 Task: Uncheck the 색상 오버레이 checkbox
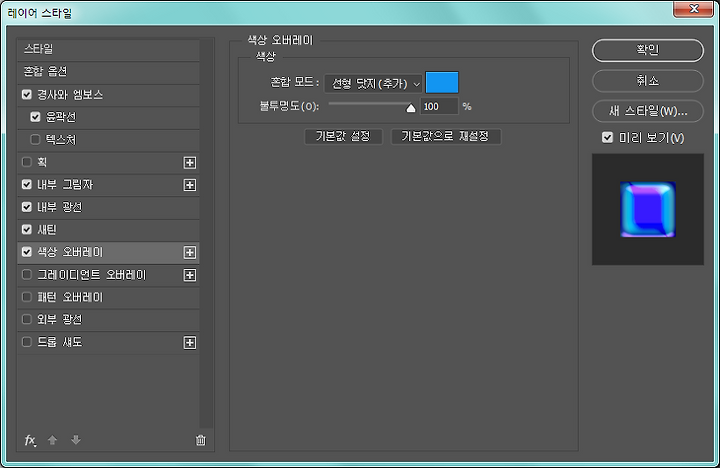coord(27,252)
